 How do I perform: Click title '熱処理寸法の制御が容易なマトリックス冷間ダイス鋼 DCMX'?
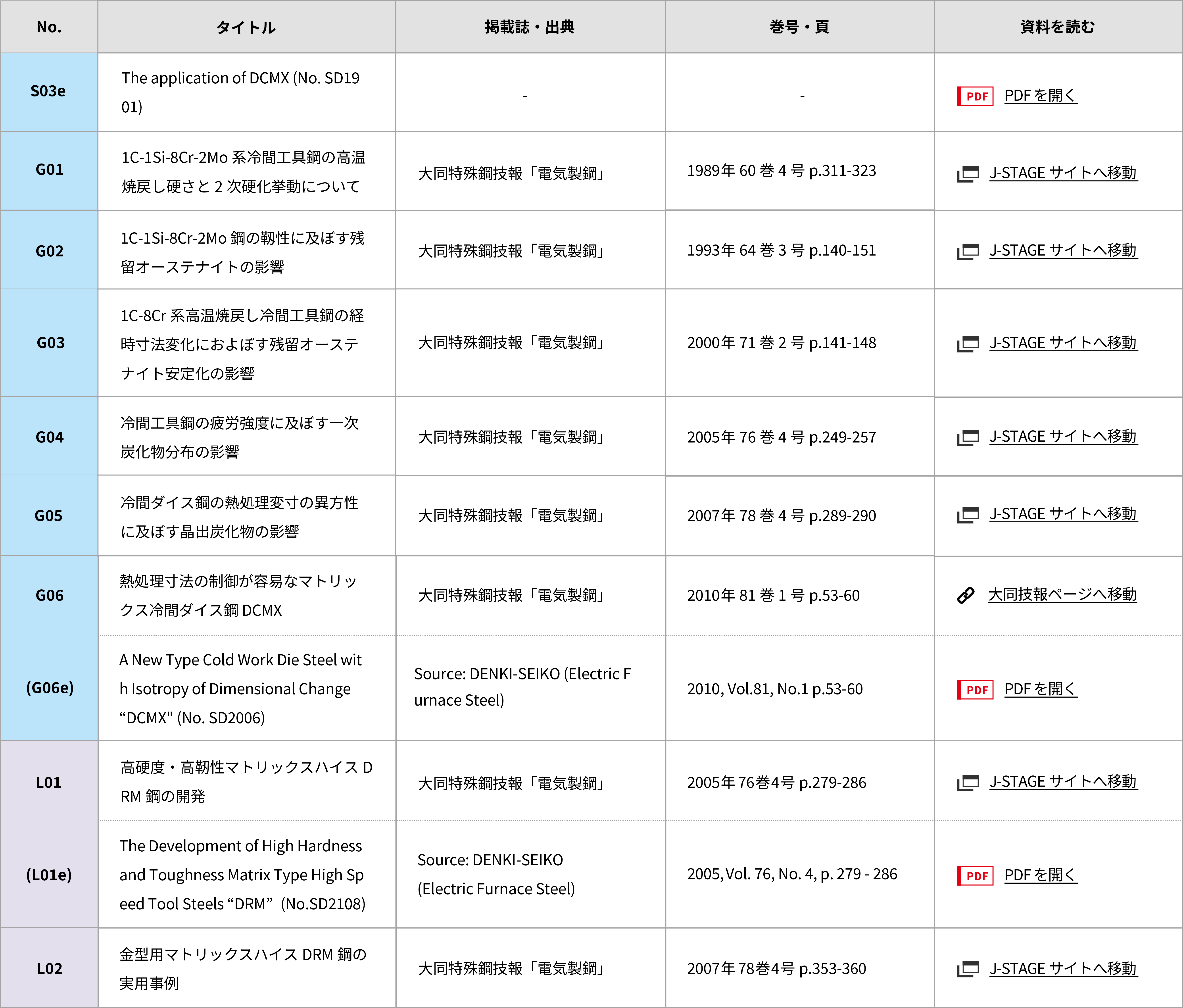(238, 595)
